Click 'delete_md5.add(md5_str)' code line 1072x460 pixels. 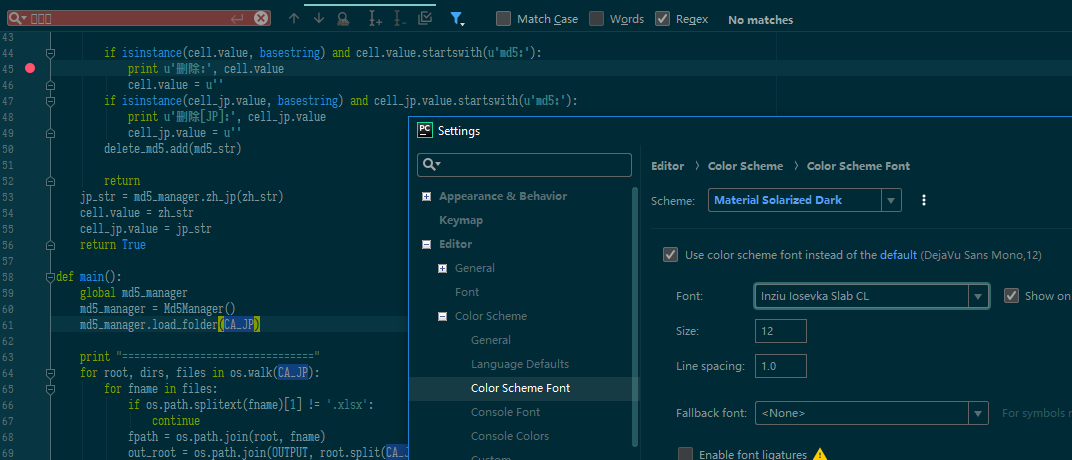tap(172, 148)
